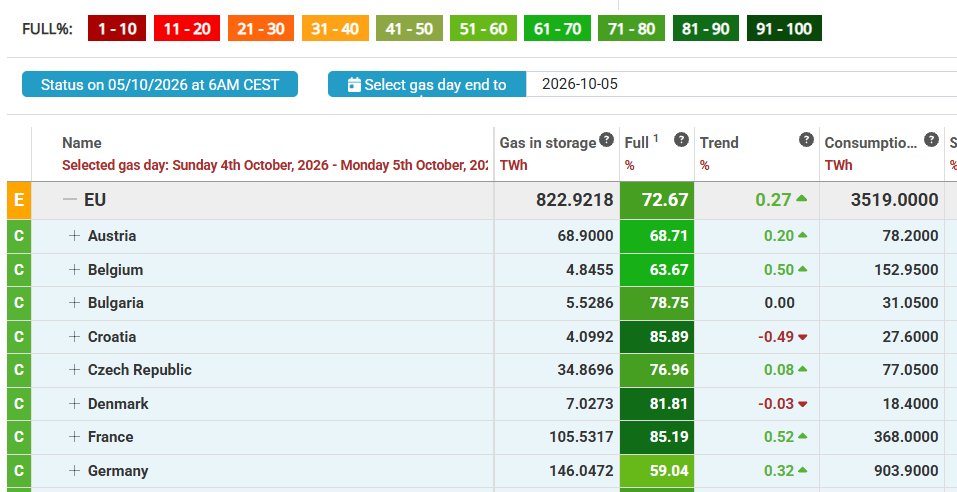Click Bulgaria's trend value 0.00

click(x=779, y=303)
